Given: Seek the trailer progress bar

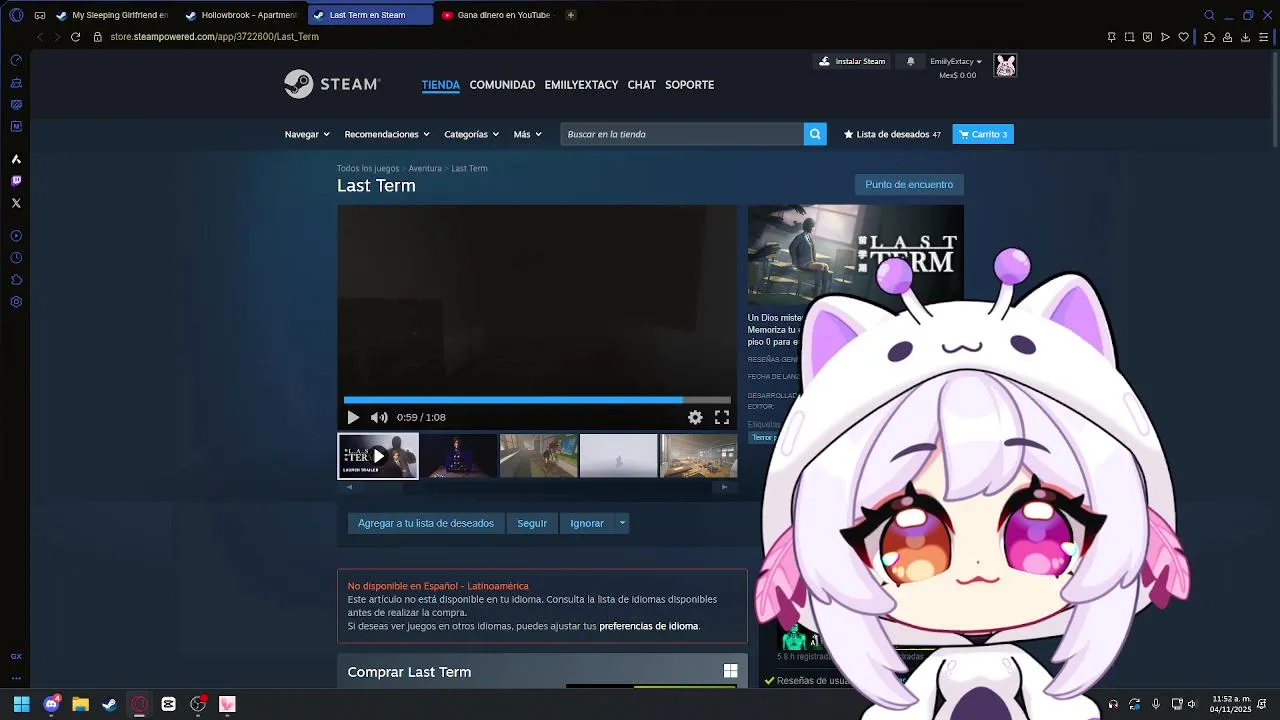Looking at the screenshot, I should click(x=537, y=400).
